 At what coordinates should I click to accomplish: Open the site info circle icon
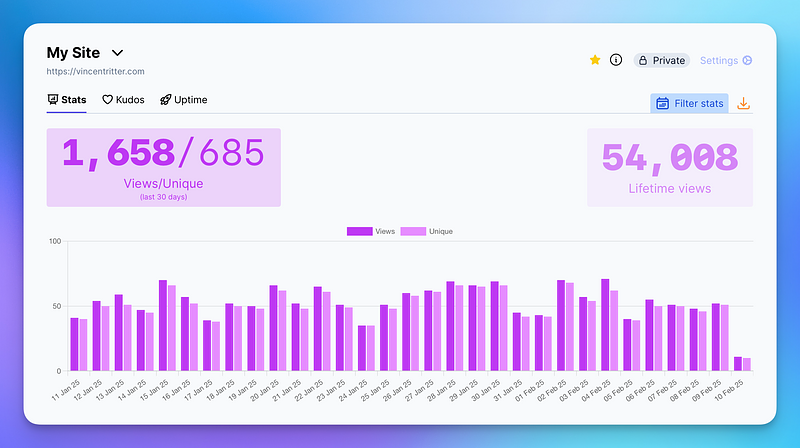point(616,60)
